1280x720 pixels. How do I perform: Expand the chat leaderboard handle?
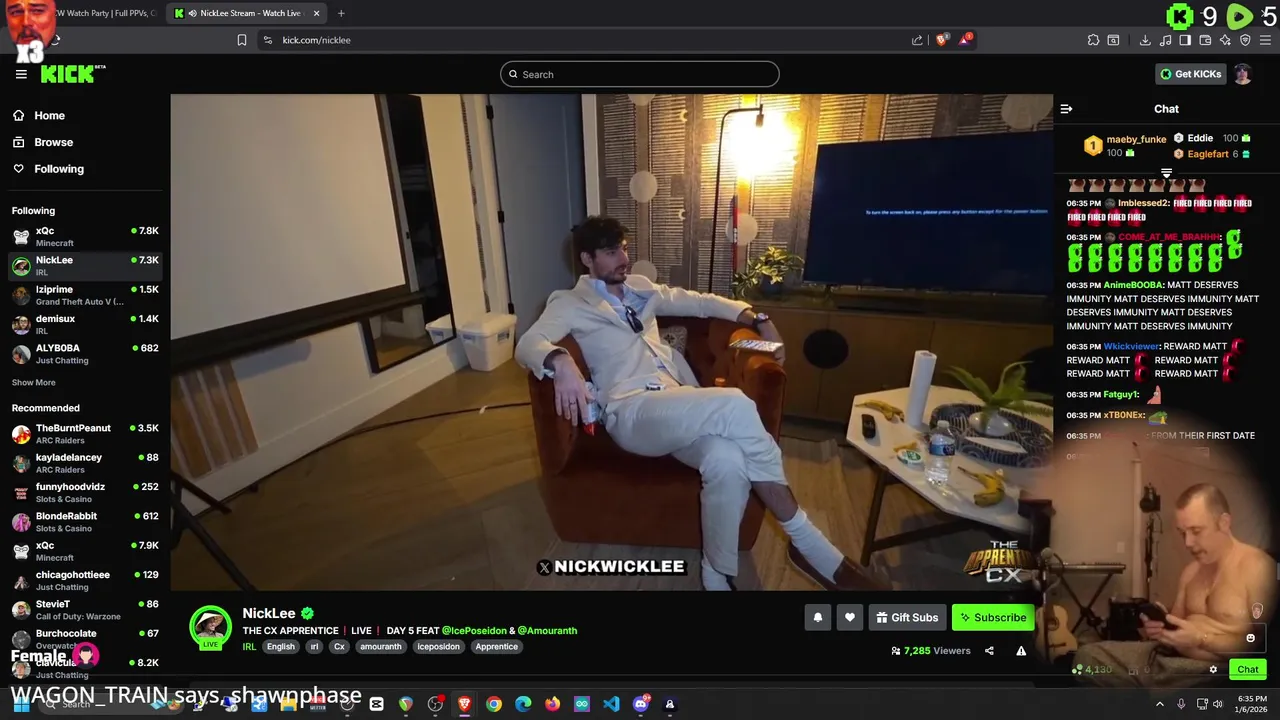click(1166, 173)
